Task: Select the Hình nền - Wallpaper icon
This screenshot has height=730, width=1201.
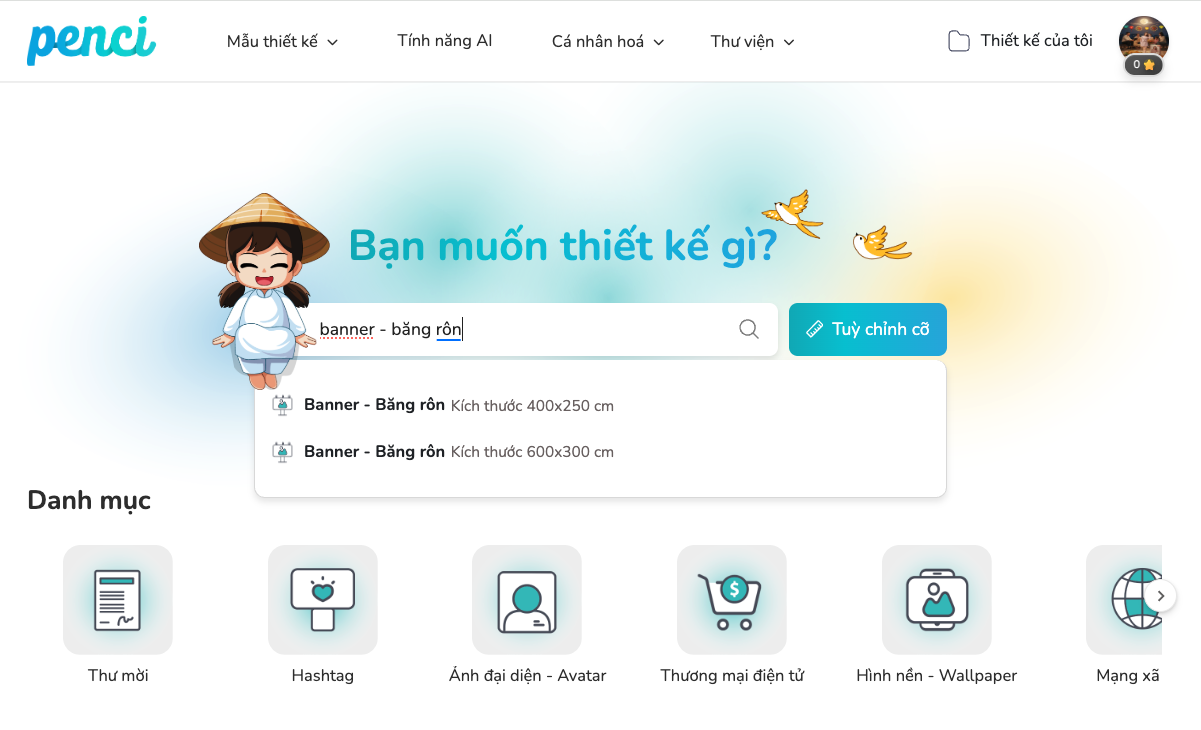Action: (x=937, y=600)
